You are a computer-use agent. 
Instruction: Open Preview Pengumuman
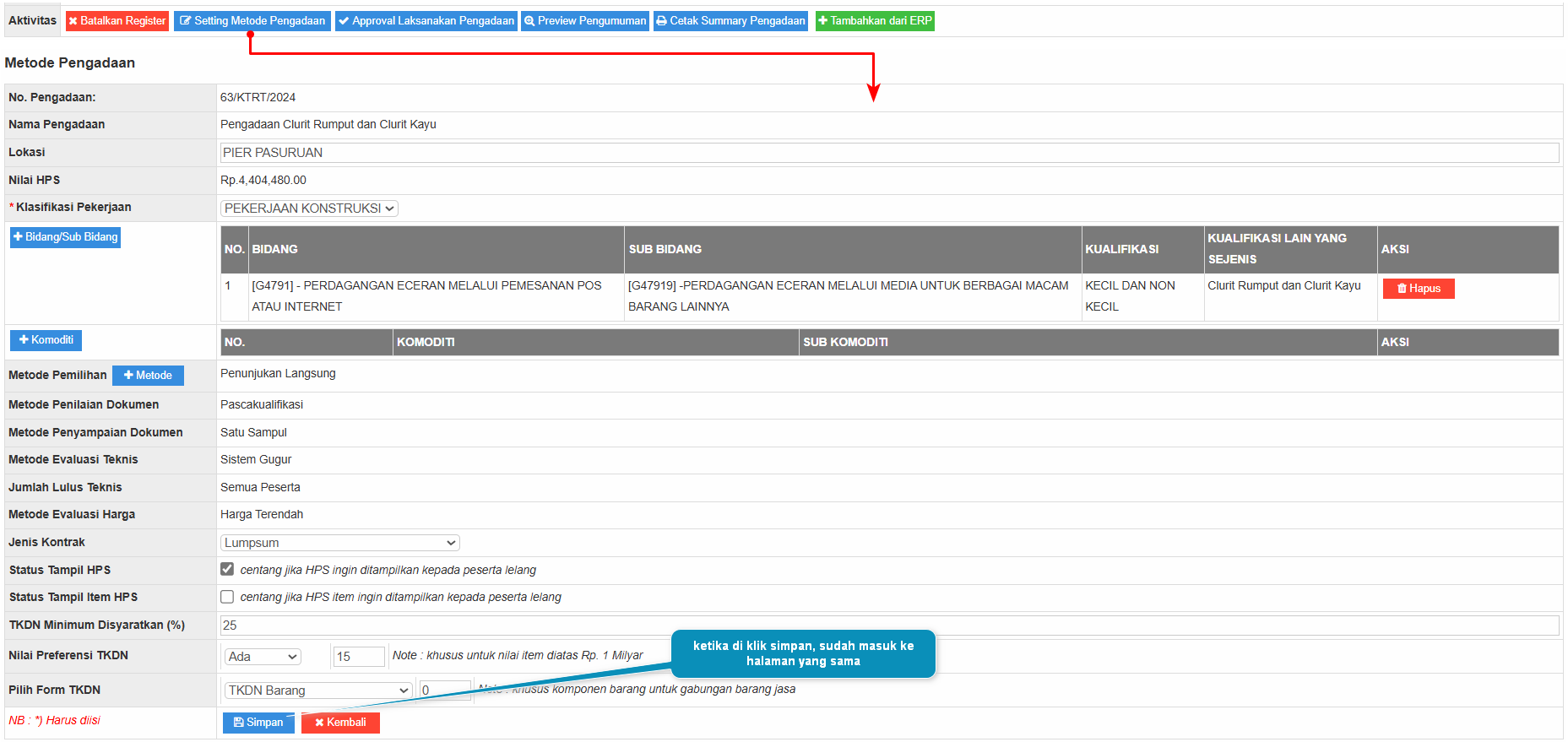click(585, 21)
